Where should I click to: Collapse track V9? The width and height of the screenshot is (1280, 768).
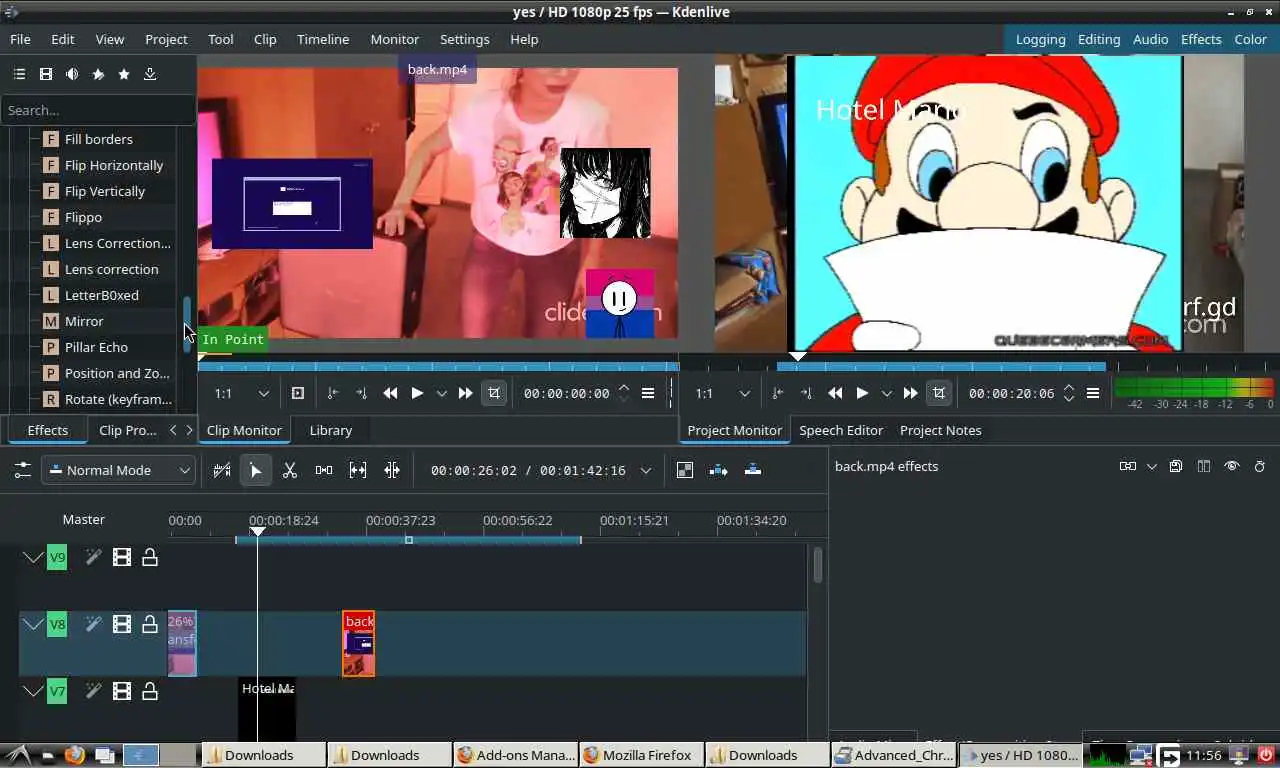[x=33, y=557]
